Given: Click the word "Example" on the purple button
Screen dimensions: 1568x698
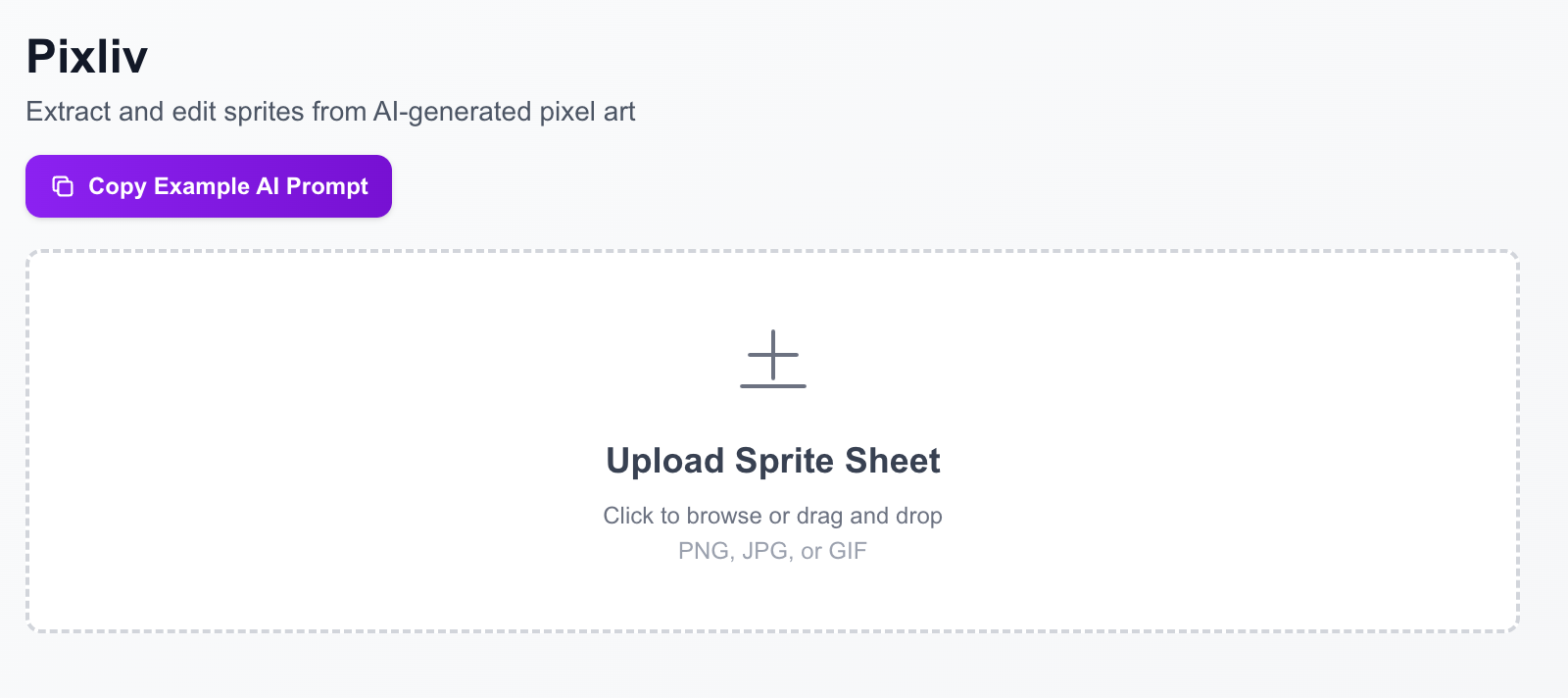Looking at the screenshot, I should point(202,186).
